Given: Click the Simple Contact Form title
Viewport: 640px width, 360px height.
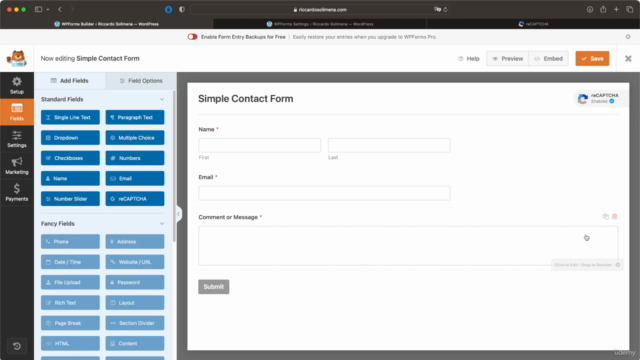Looking at the screenshot, I should point(246,99).
